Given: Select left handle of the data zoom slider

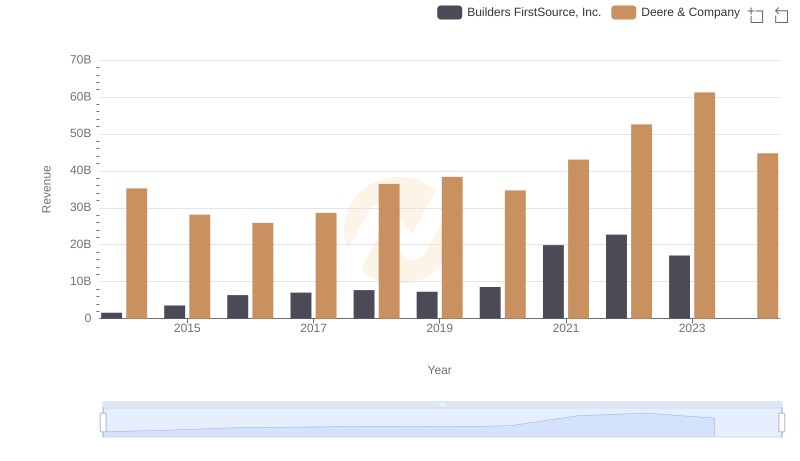Looking at the screenshot, I should [x=103, y=423].
